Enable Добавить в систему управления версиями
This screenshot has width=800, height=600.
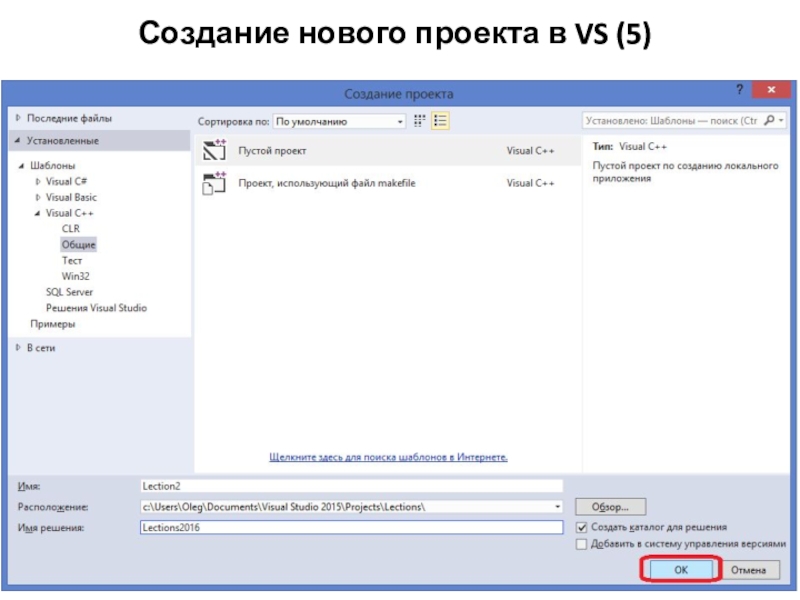coord(581,544)
